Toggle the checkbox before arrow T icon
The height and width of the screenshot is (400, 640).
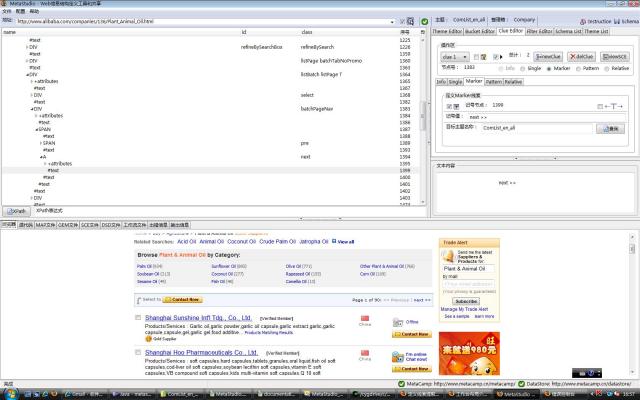click(x=600, y=106)
